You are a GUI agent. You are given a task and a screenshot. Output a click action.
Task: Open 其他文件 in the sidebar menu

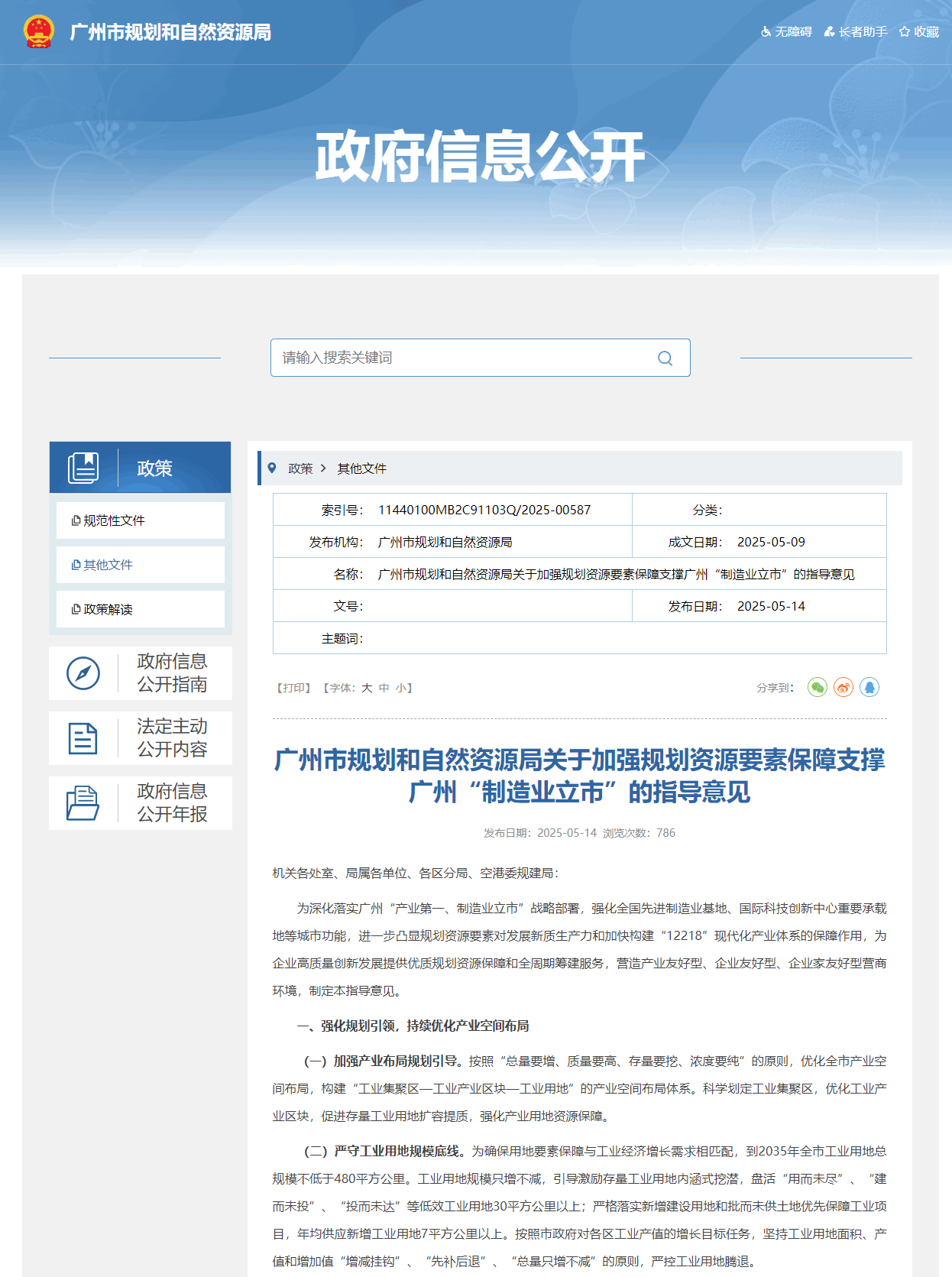coord(108,565)
